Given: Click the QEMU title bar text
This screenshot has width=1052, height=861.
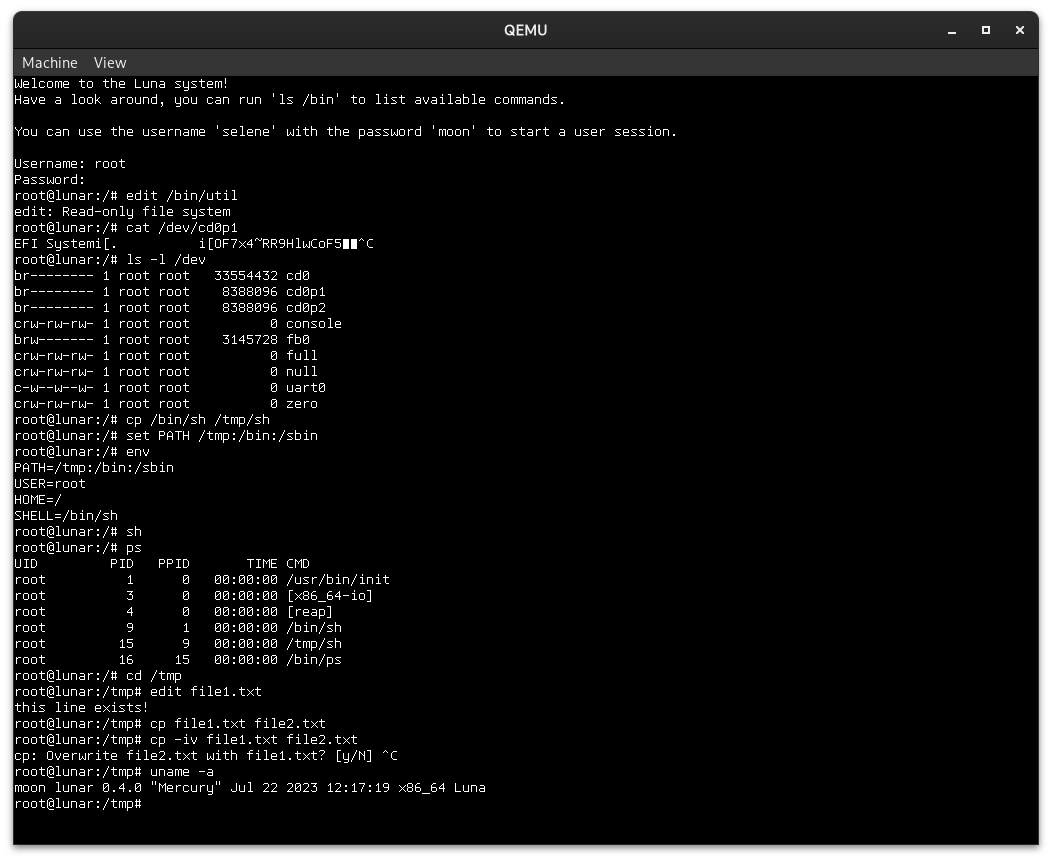Looking at the screenshot, I should pos(525,30).
